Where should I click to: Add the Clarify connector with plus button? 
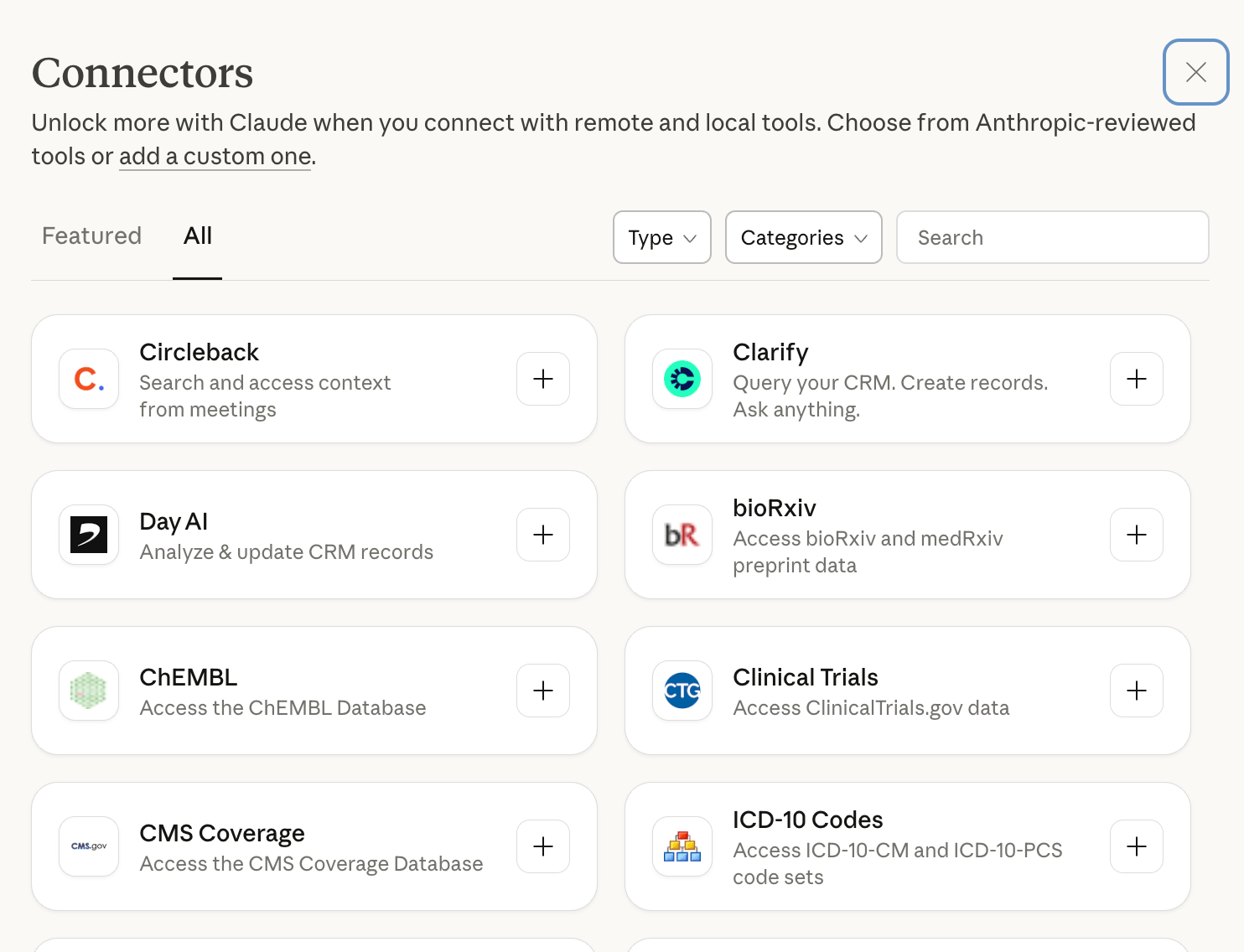tap(1136, 379)
